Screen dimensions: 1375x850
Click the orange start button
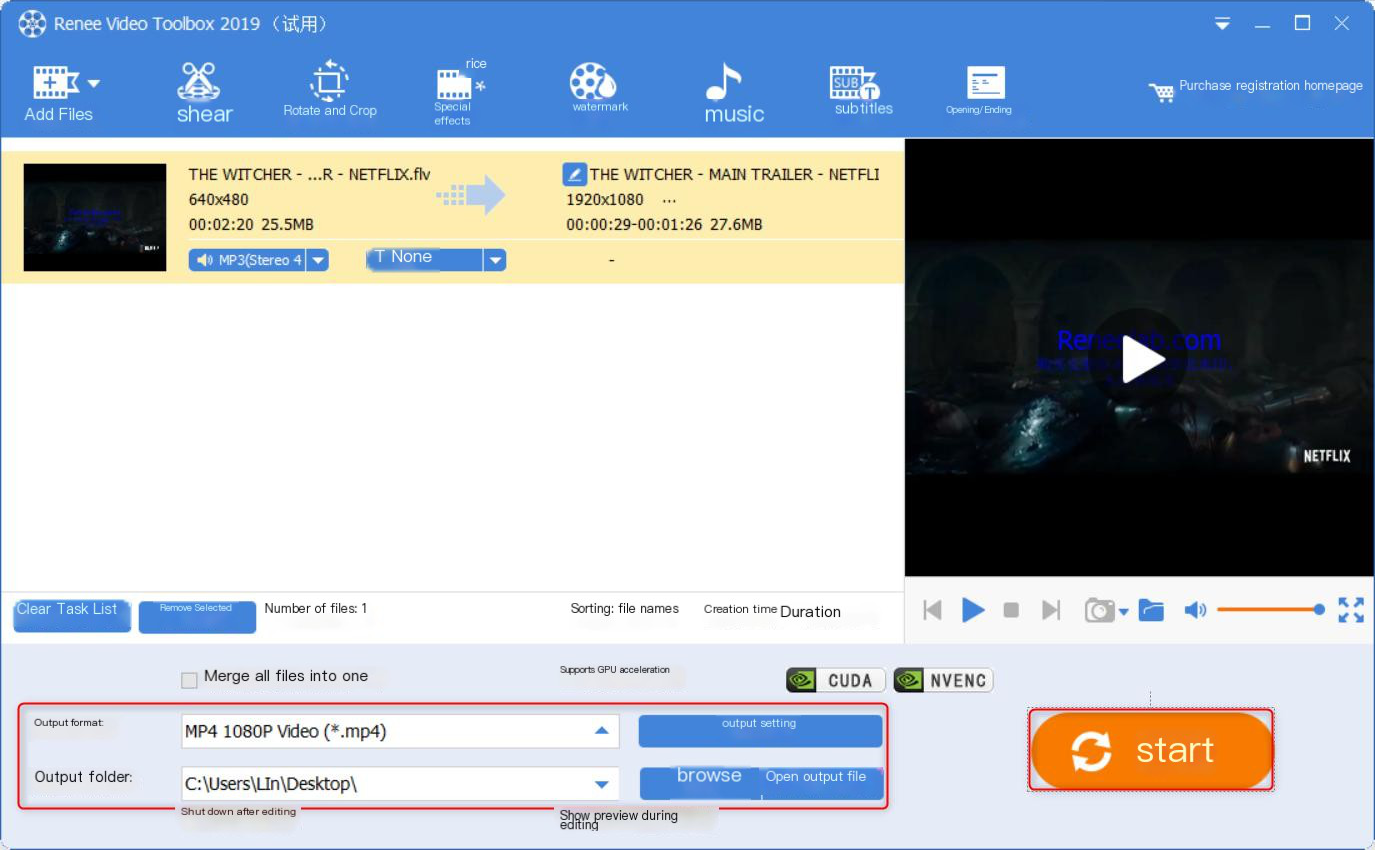click(1151, 750)
